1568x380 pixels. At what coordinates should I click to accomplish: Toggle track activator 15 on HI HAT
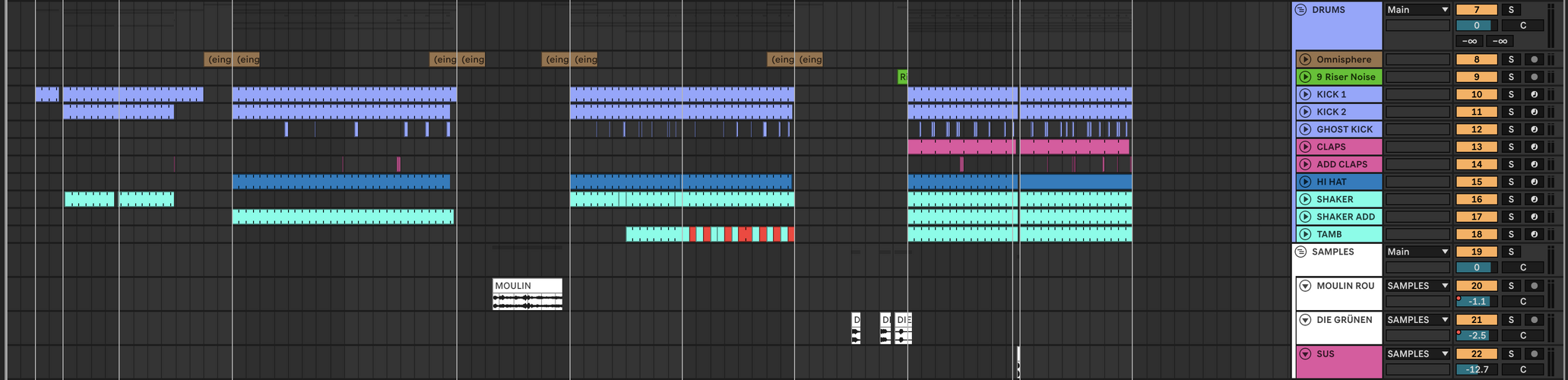pyautogui.click(x=1476, y=182)
